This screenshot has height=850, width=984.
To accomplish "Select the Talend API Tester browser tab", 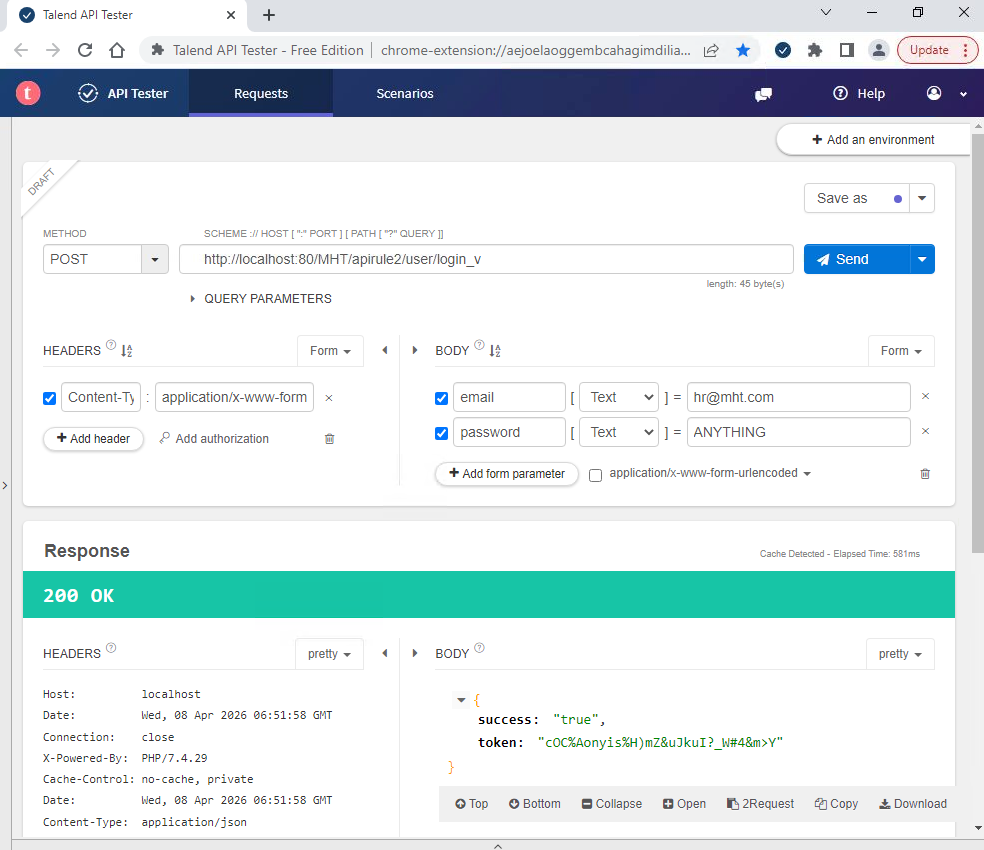I will (127, 15).
